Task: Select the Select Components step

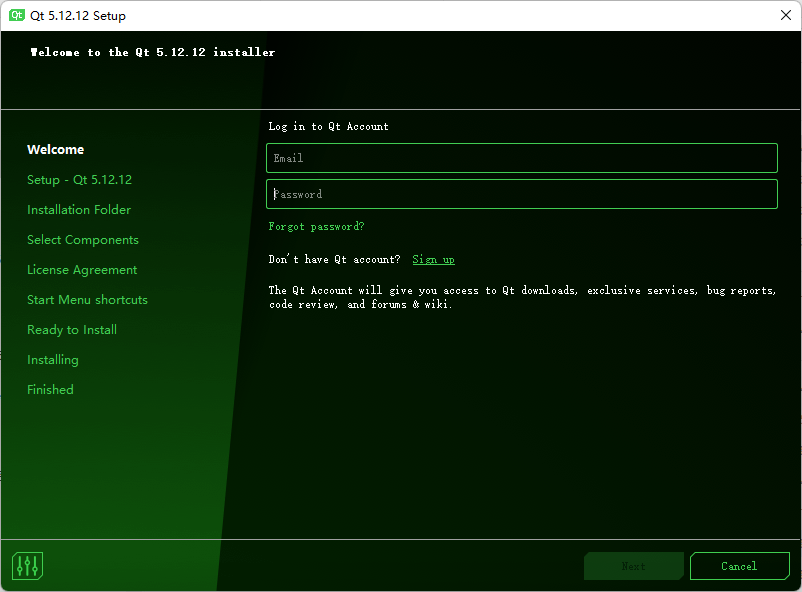Action: point(82,239)
